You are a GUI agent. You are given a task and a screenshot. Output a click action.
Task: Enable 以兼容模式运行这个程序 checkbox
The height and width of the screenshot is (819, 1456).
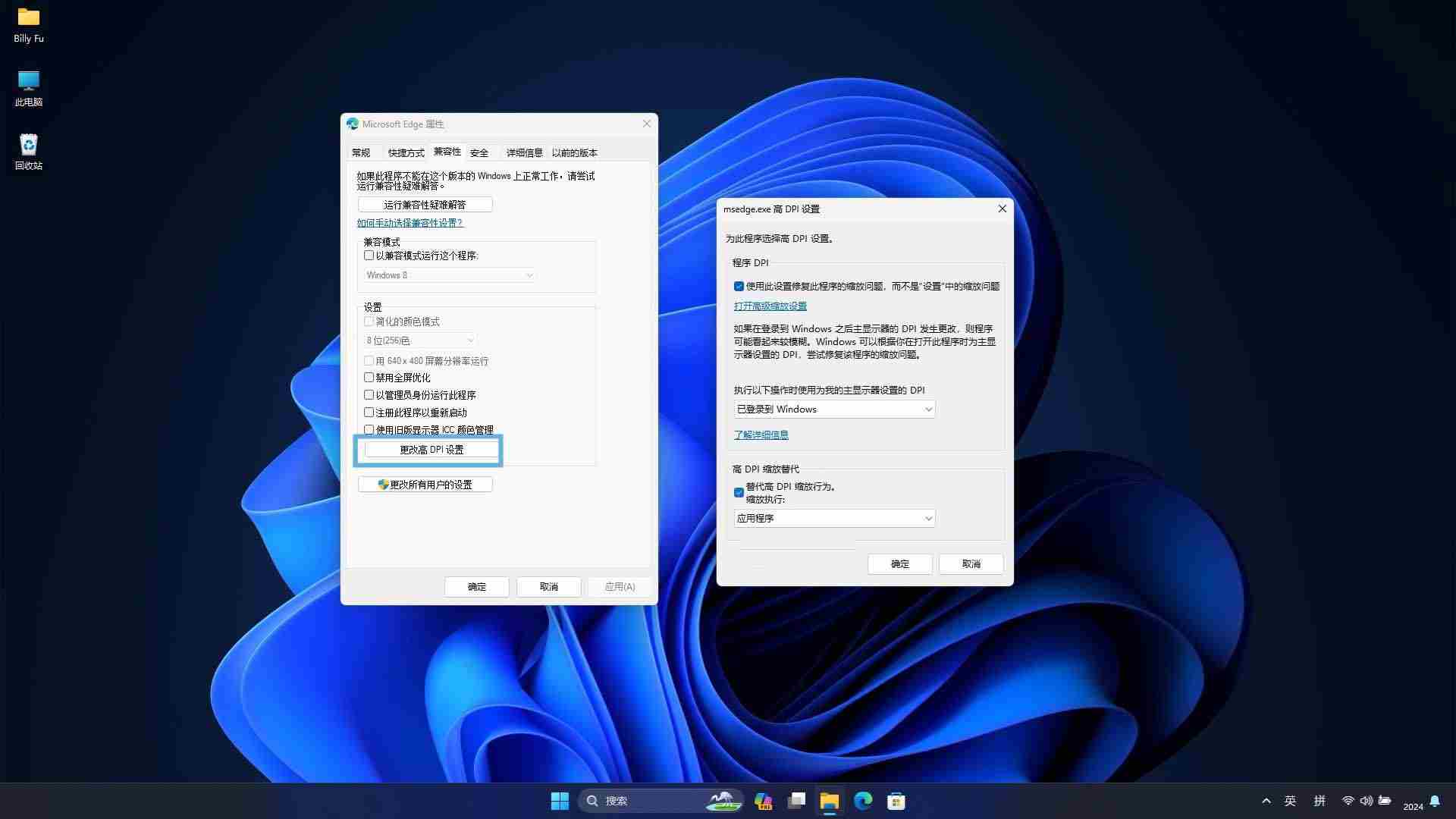pos(369,256)
